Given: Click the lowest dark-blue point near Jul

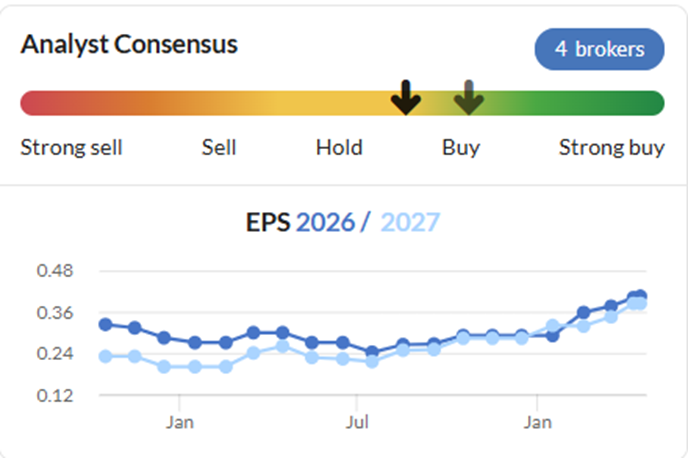Looking at the screenshot, I should coord(372,351).
